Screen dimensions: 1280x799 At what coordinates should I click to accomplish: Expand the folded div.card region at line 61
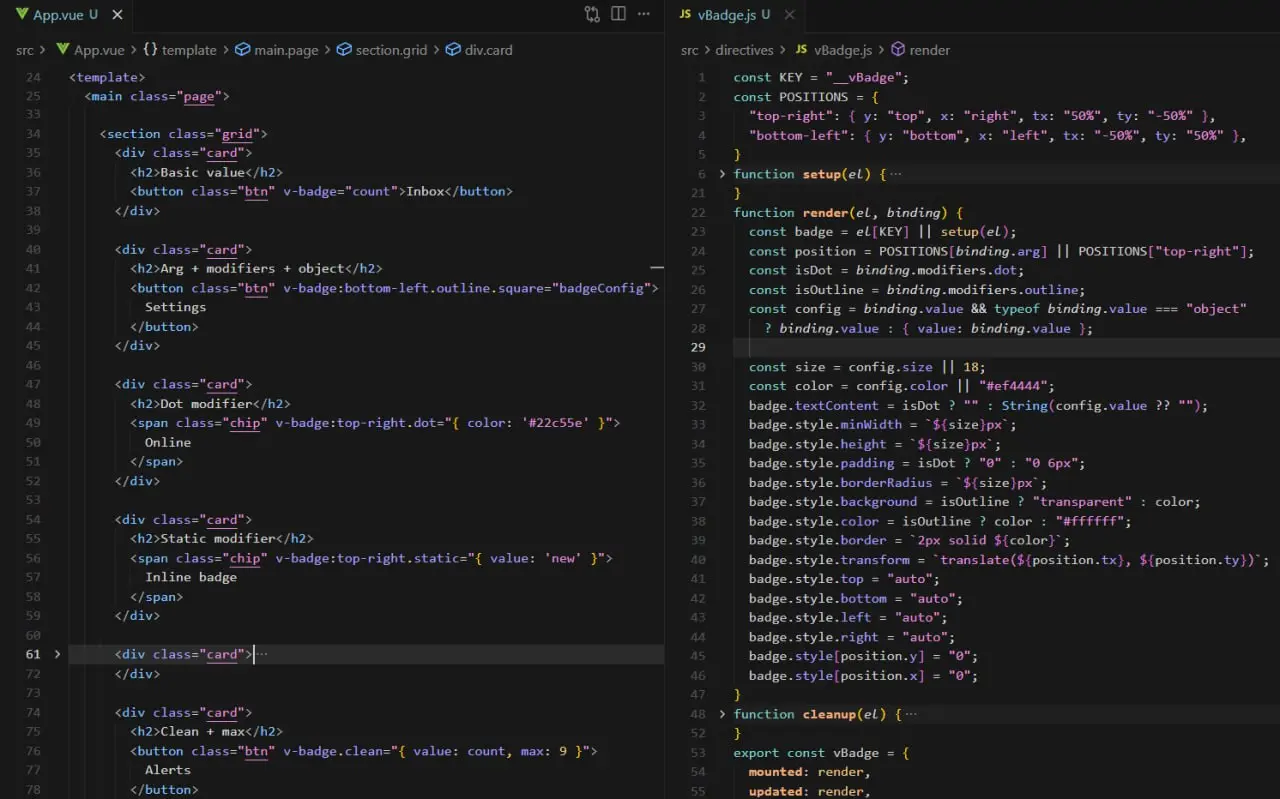click(57, 654)
